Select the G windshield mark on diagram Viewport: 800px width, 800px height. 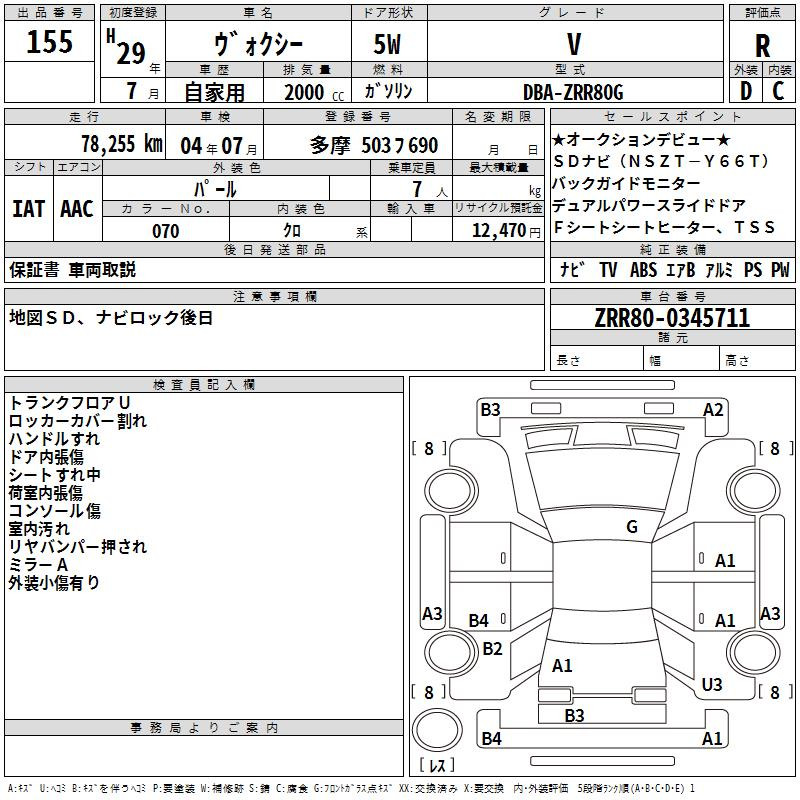(x=632, y=527)
